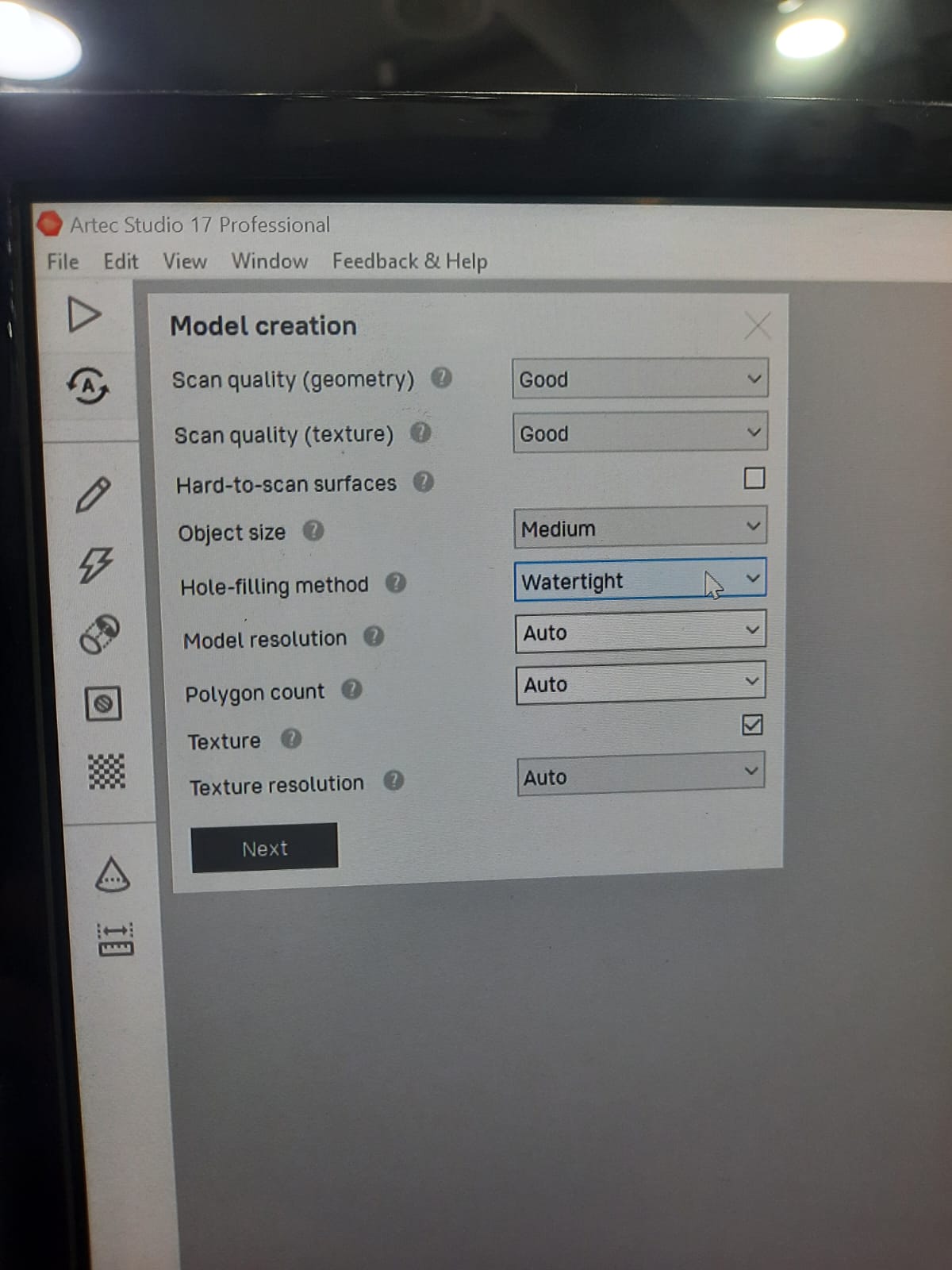Open Scan quality (geometry) dropdown
Screen dimensions: 952x1270
click(x=639, y=379)
